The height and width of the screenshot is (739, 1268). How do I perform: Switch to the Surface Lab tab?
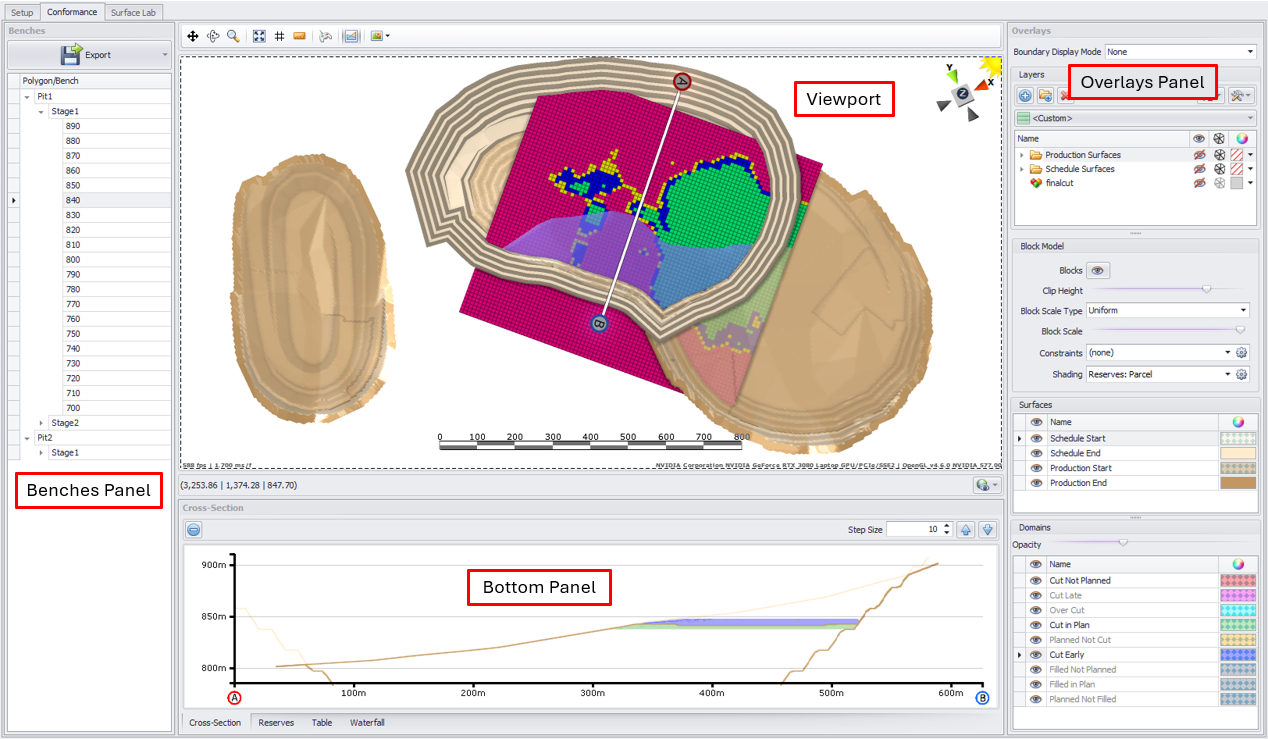coord(133,12)
